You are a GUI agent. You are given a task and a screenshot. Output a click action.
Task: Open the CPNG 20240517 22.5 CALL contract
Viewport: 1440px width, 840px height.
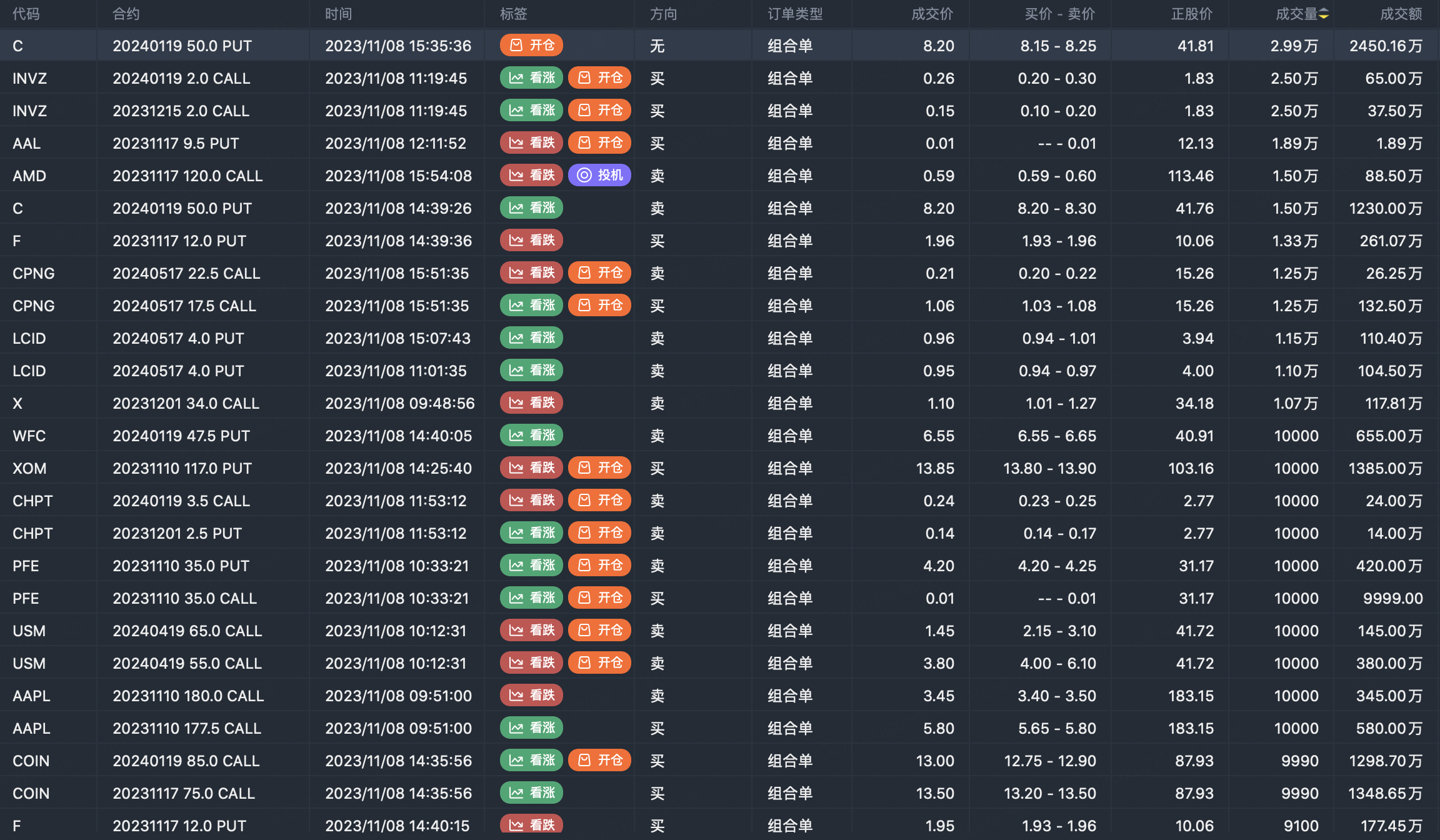point(186,273)
